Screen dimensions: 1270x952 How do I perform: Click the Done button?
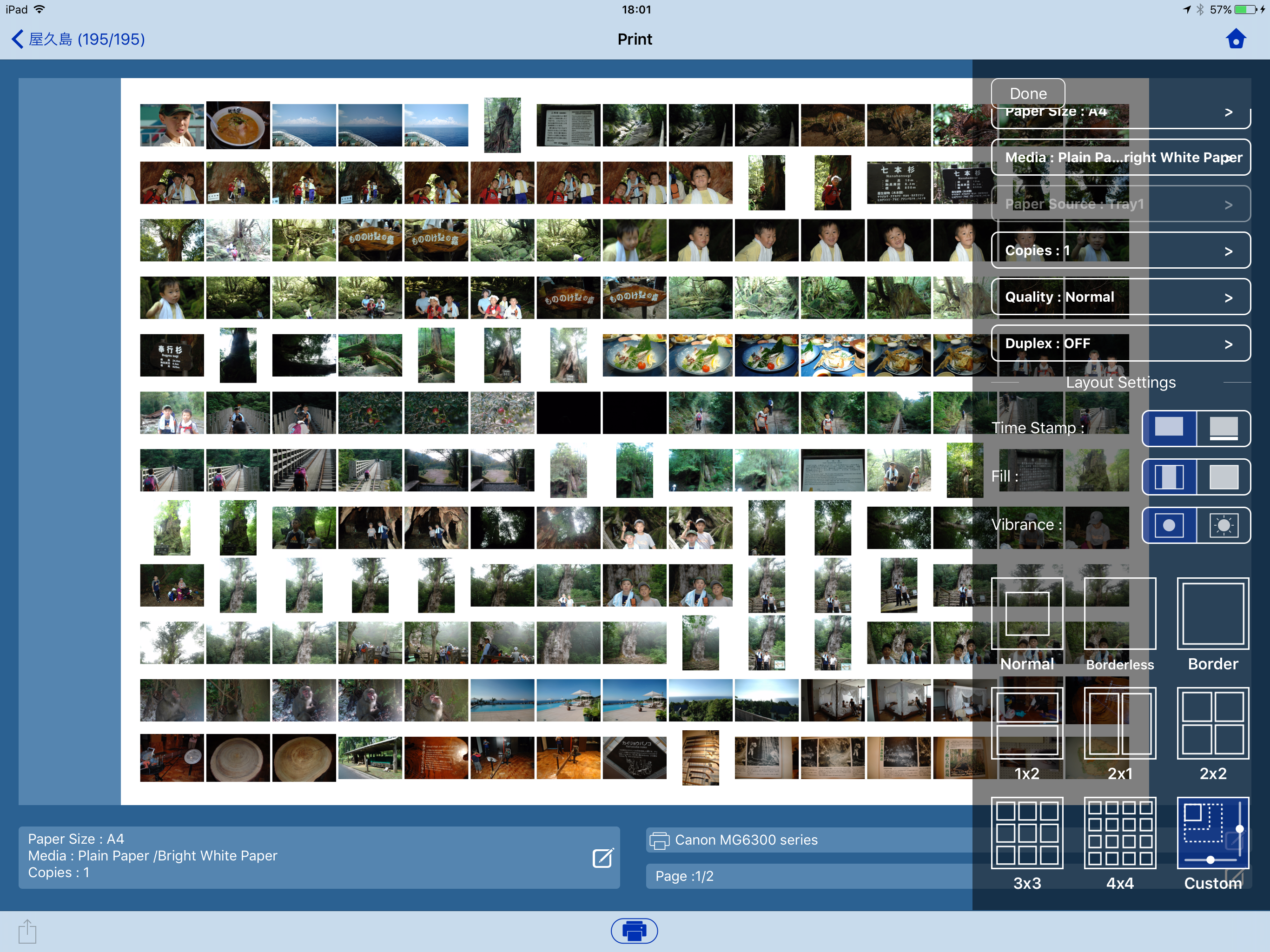click(x=1028, y=93)
